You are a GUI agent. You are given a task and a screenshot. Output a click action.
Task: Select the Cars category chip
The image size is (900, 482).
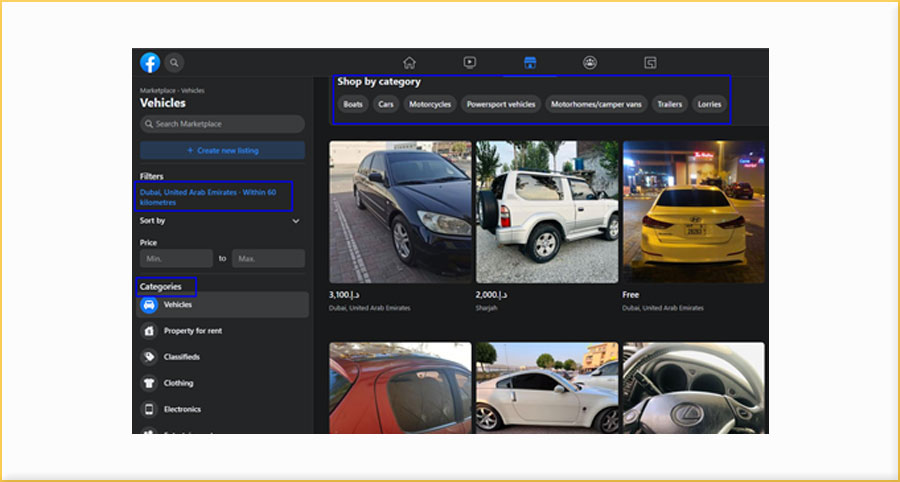click(x=386, y=104)
